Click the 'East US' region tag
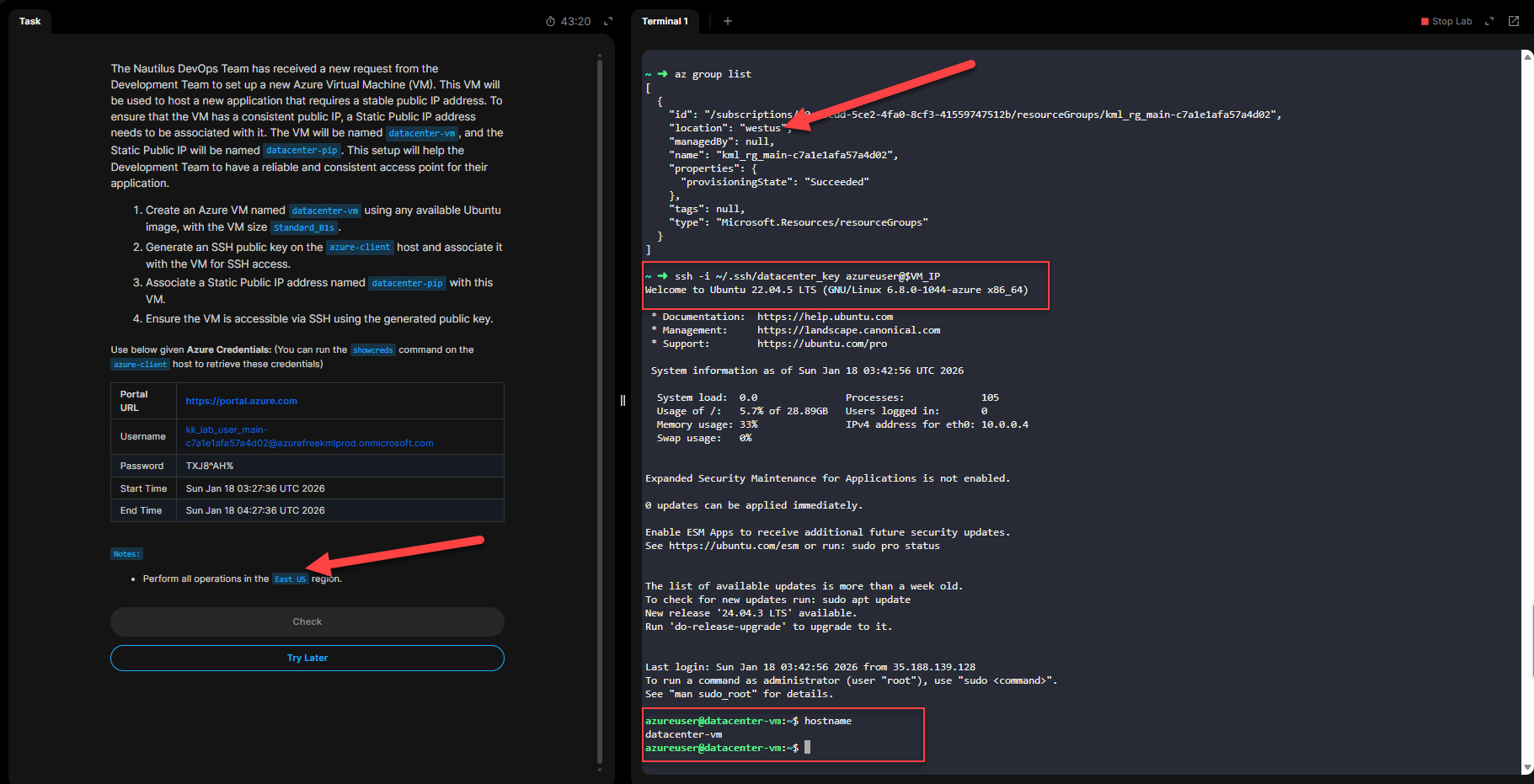The image size is (1534, 784). point(291,579)
